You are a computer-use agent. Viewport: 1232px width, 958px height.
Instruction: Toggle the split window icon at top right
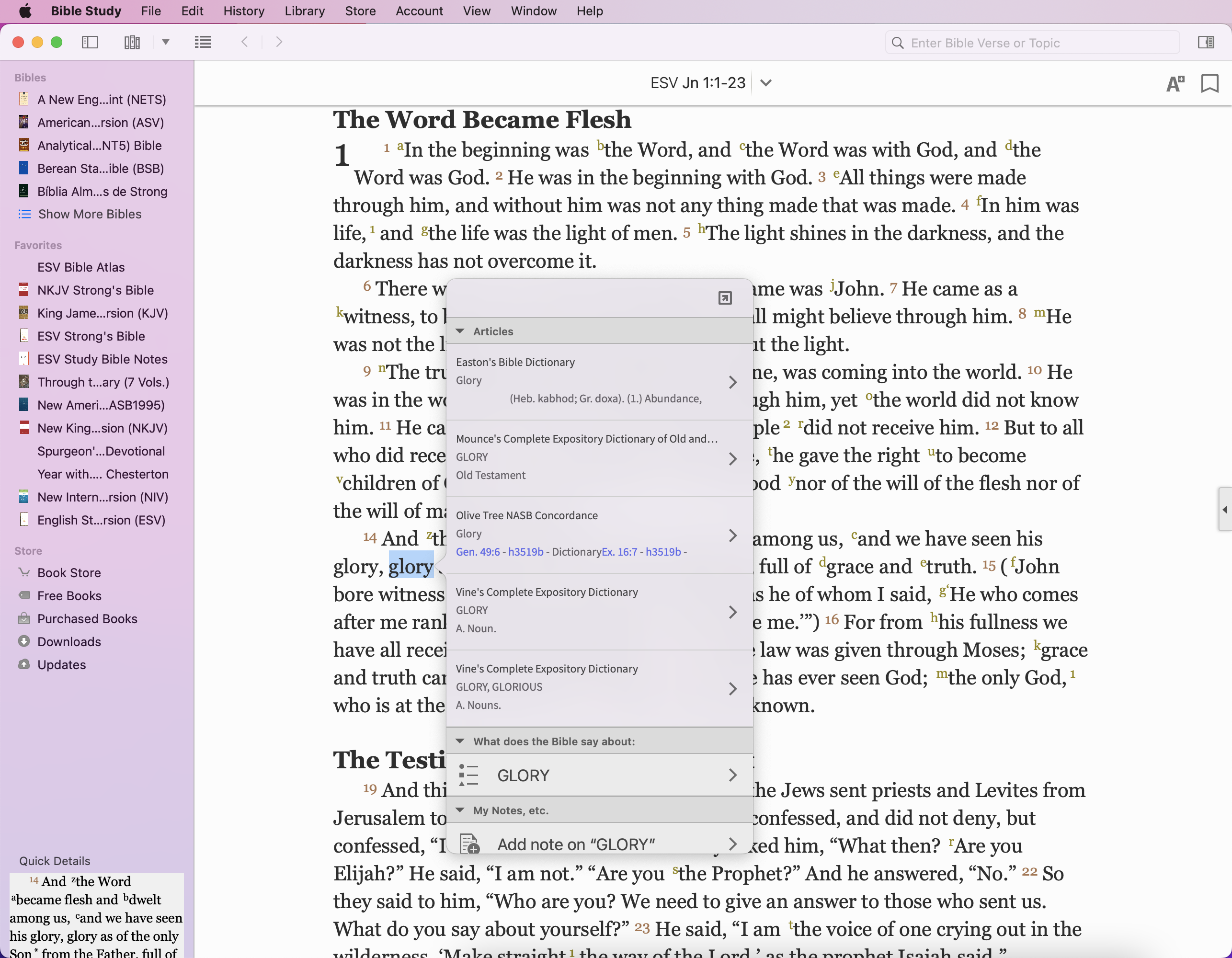click(1206, 42)
